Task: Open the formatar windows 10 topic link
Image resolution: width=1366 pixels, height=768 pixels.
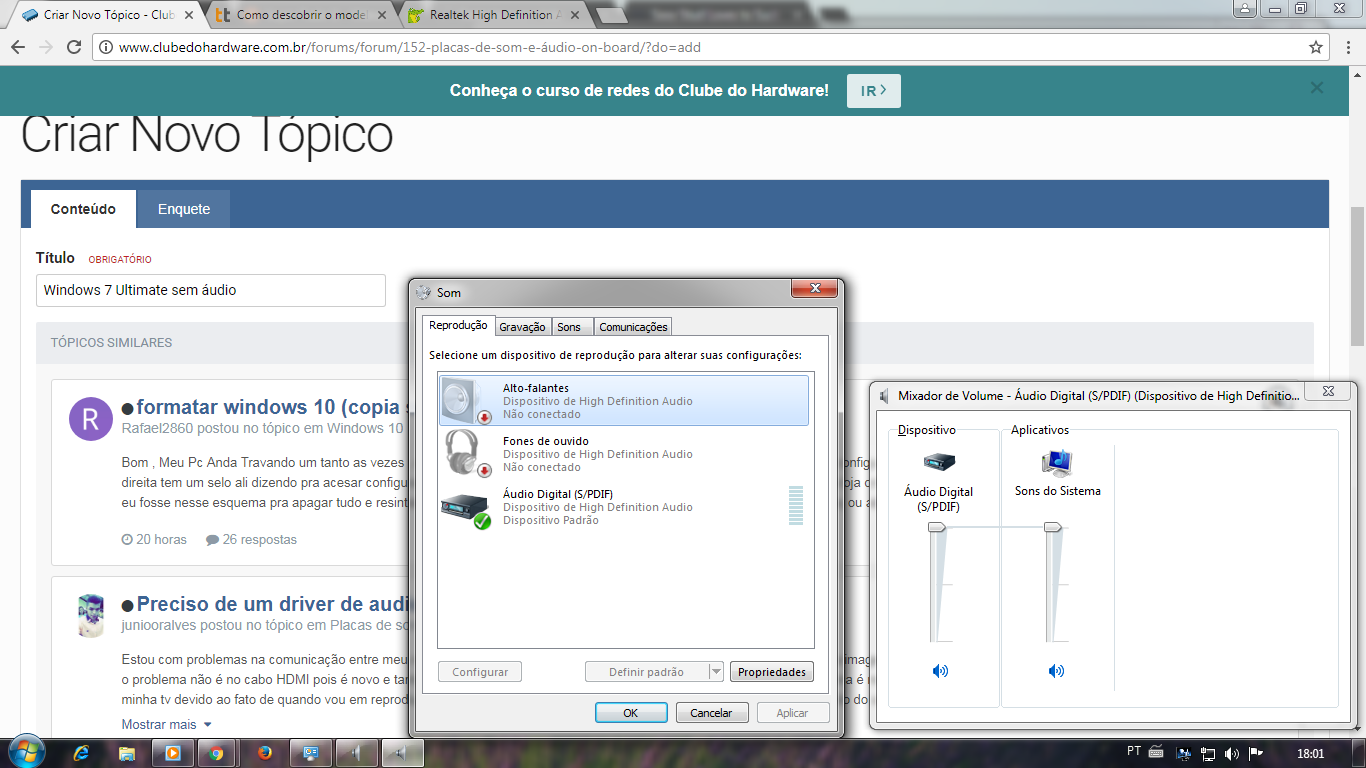Action: click(x=270, y=407)
